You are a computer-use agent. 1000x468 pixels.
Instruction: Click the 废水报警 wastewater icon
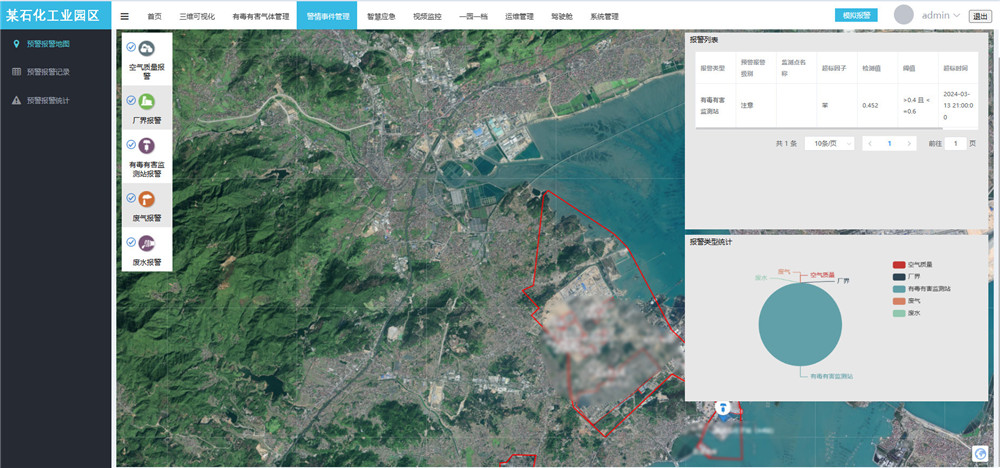147,242
